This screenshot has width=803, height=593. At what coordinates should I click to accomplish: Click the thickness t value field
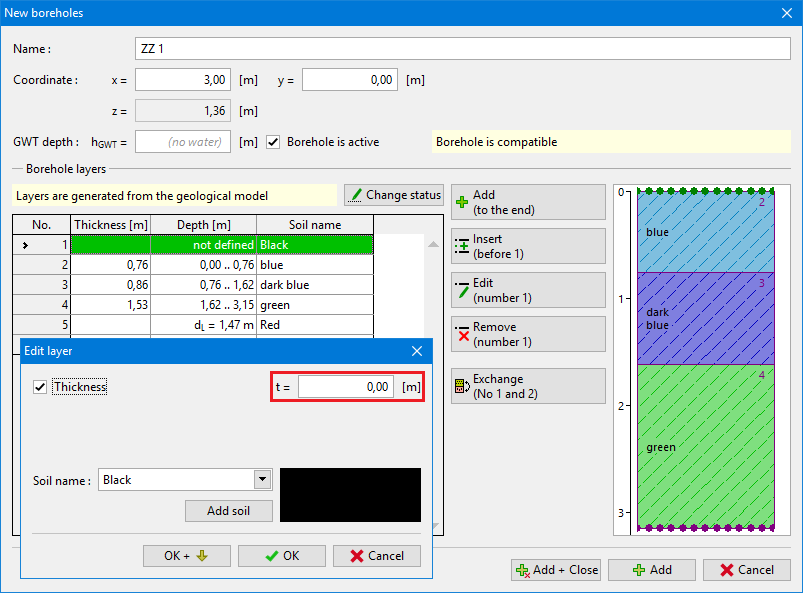point(345,387)
